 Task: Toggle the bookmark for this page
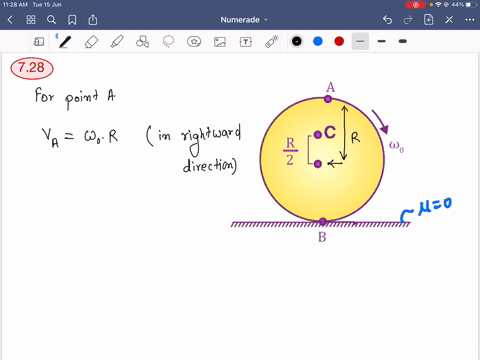[72, 20]
